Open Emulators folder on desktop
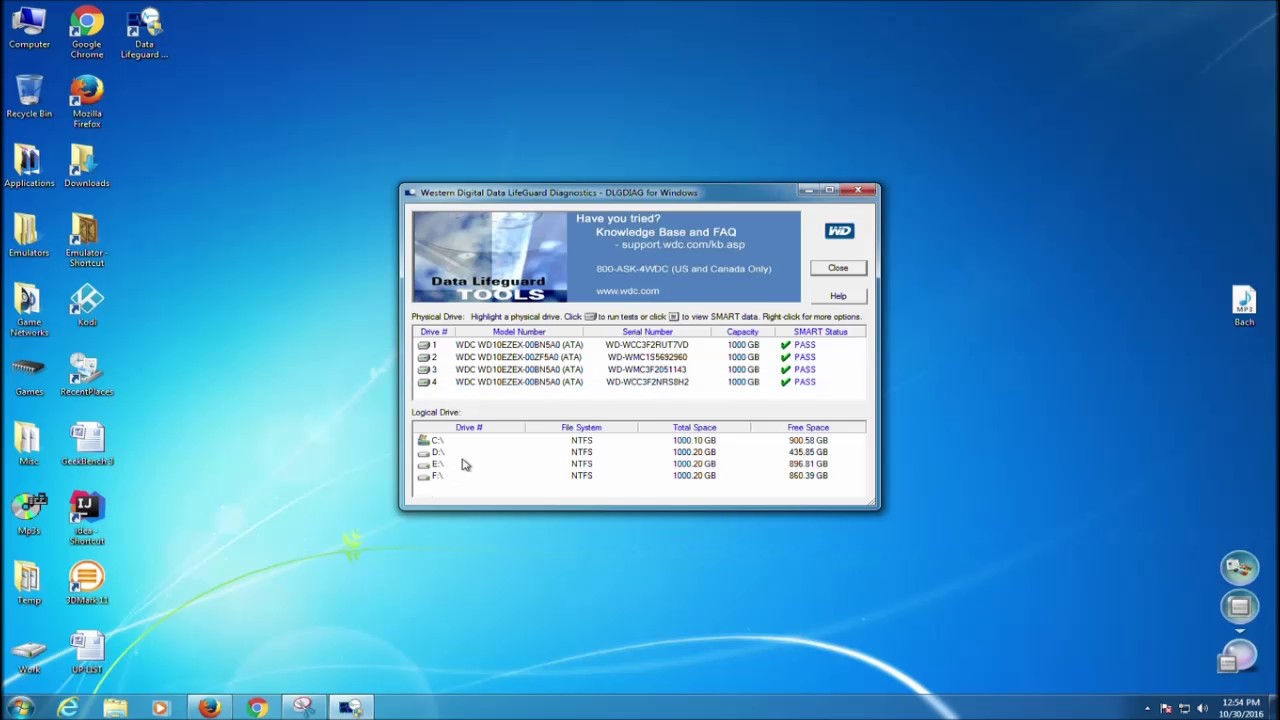 coord(29,236)
